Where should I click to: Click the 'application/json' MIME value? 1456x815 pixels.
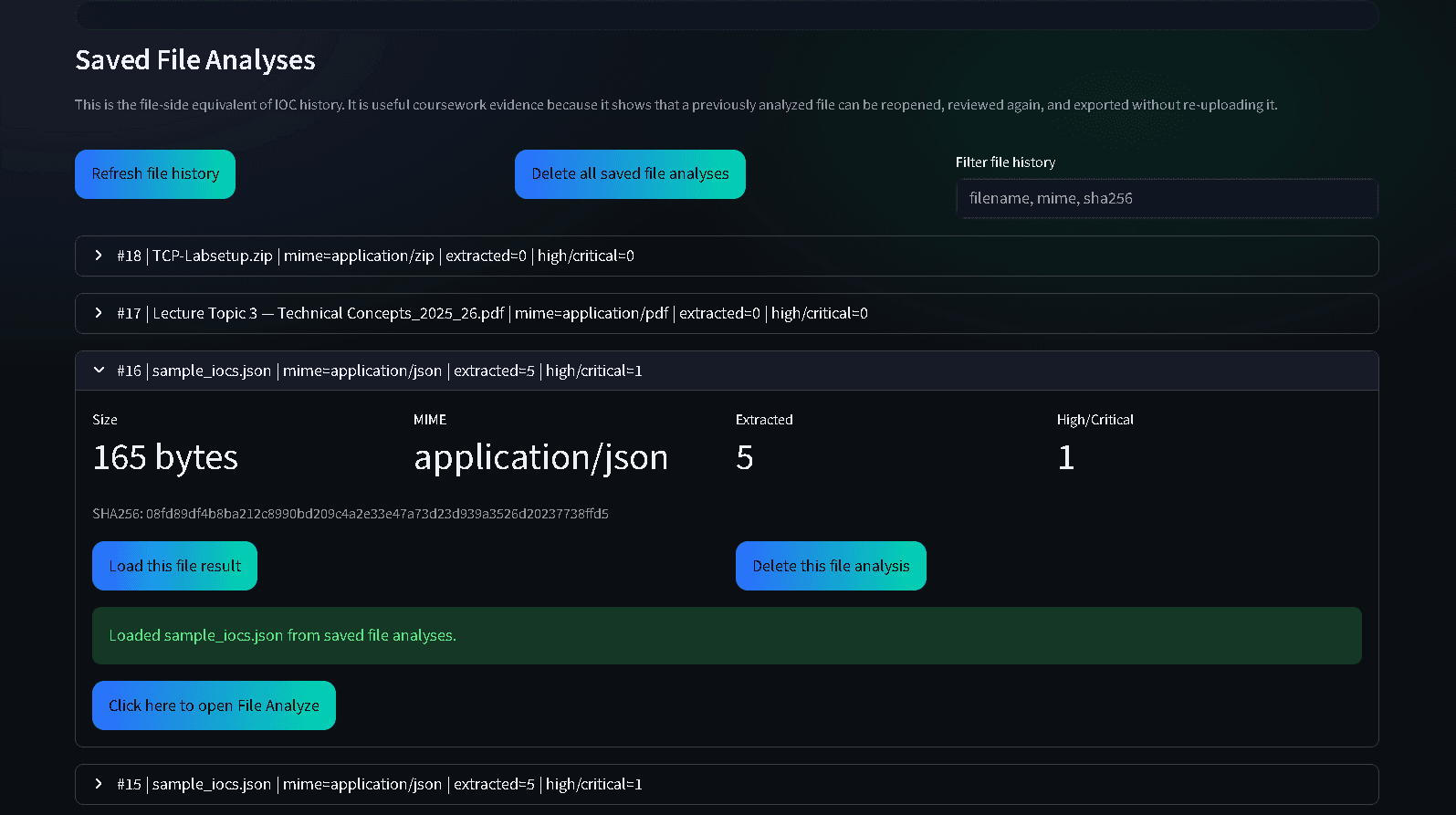pyautogui.click(x=541, y=457)
